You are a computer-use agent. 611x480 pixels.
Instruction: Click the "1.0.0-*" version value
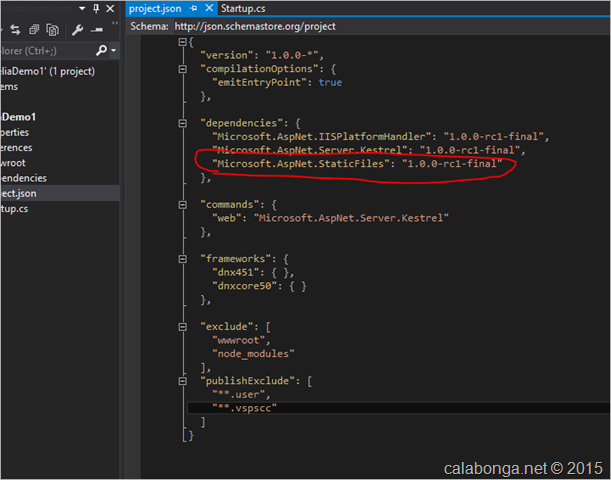tap(291, 55)
